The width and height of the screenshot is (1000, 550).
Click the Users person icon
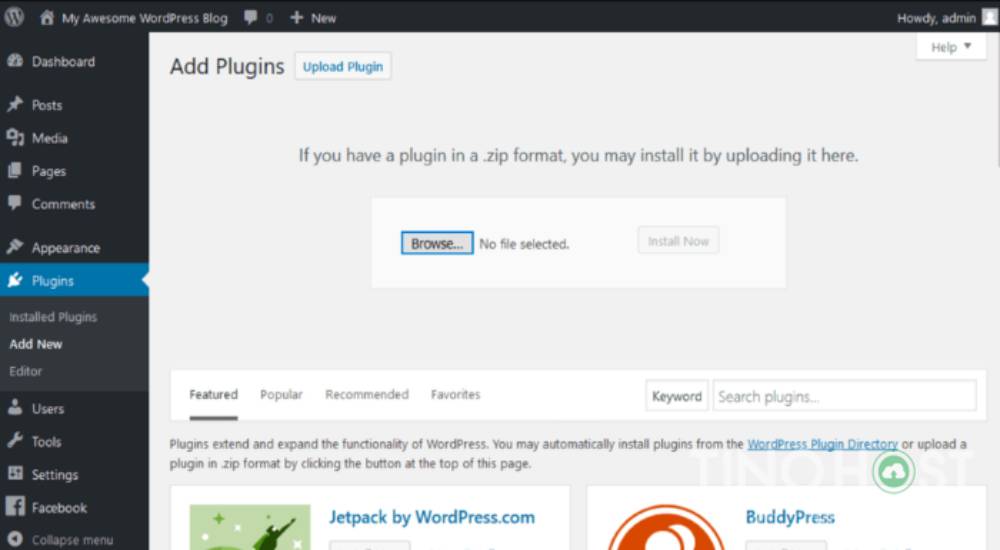[15, 408]
